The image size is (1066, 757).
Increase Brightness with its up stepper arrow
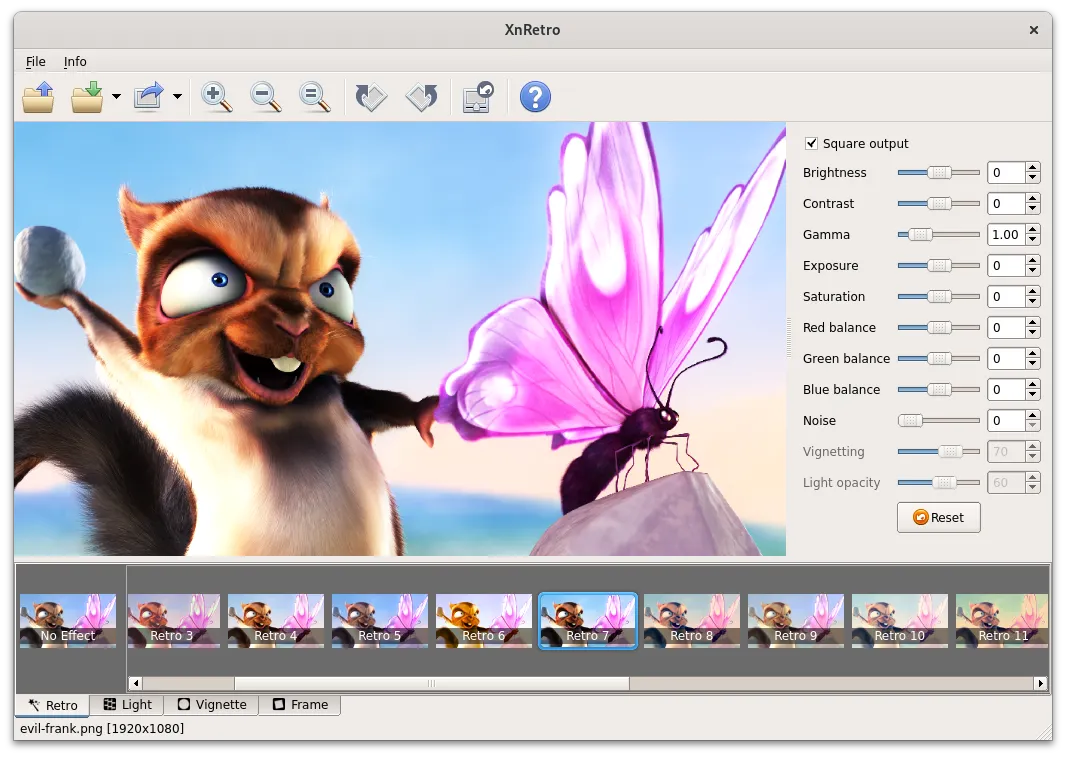(1033, 167)
